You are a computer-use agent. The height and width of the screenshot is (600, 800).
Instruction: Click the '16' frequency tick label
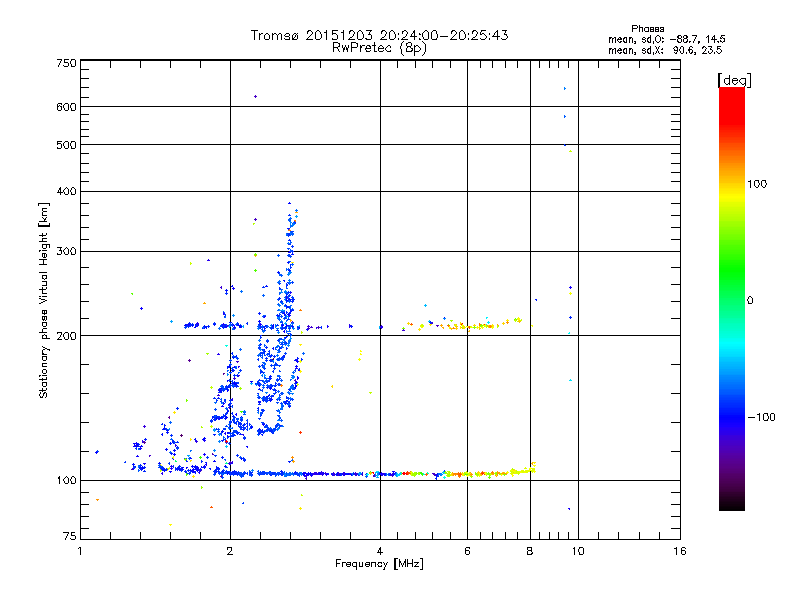(680, 551)
